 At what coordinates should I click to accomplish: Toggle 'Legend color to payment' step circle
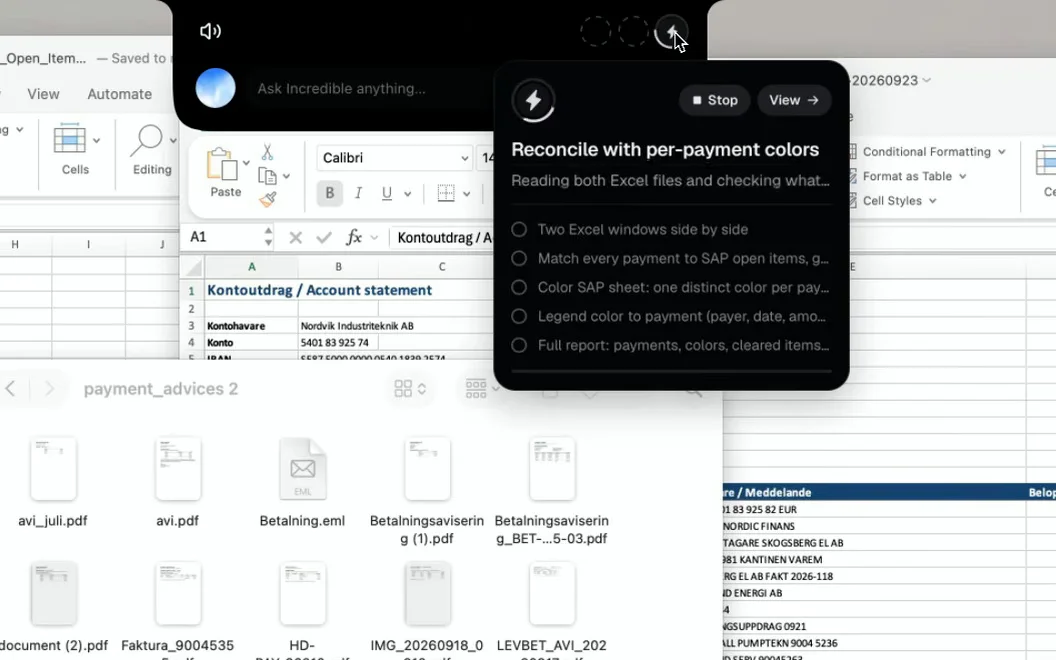pos(519,316)
